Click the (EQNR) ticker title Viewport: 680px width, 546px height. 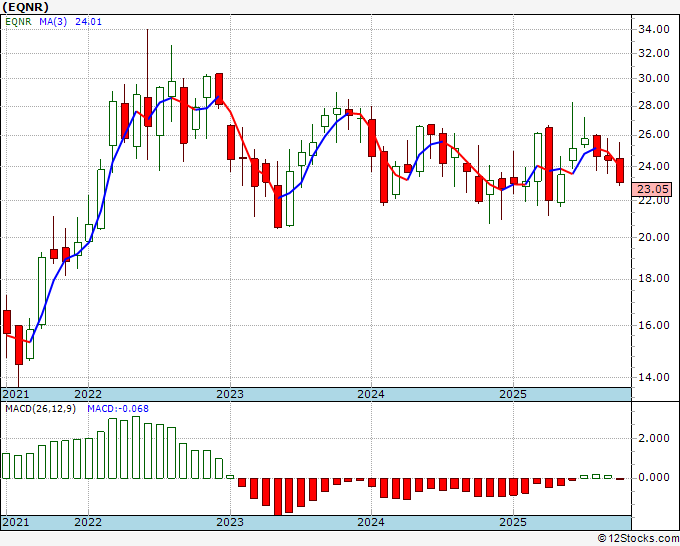[x=27, y=7]
